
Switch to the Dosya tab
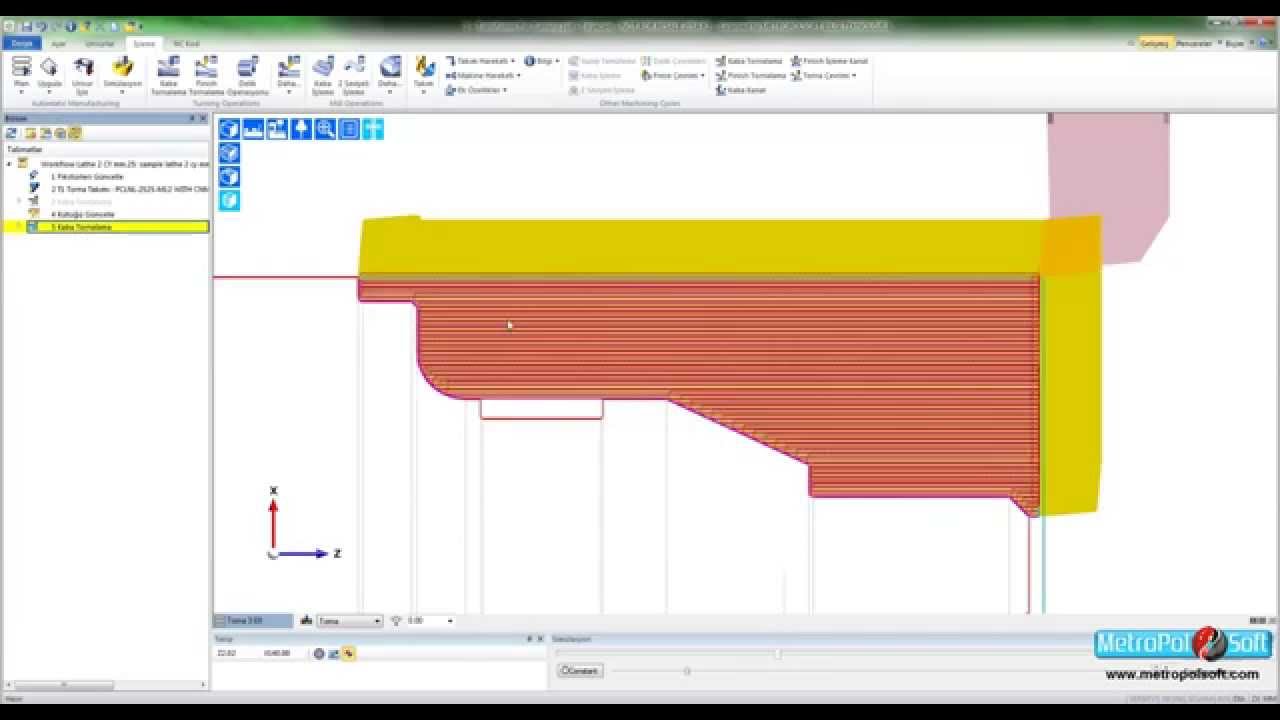pyautogui.click(x=22, y=44)
